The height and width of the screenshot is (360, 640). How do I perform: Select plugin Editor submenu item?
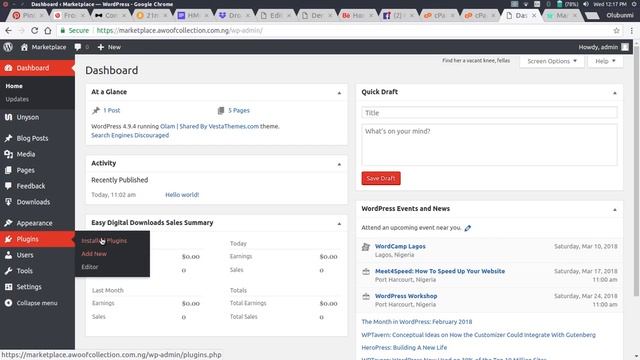click(x=90, y=267)
